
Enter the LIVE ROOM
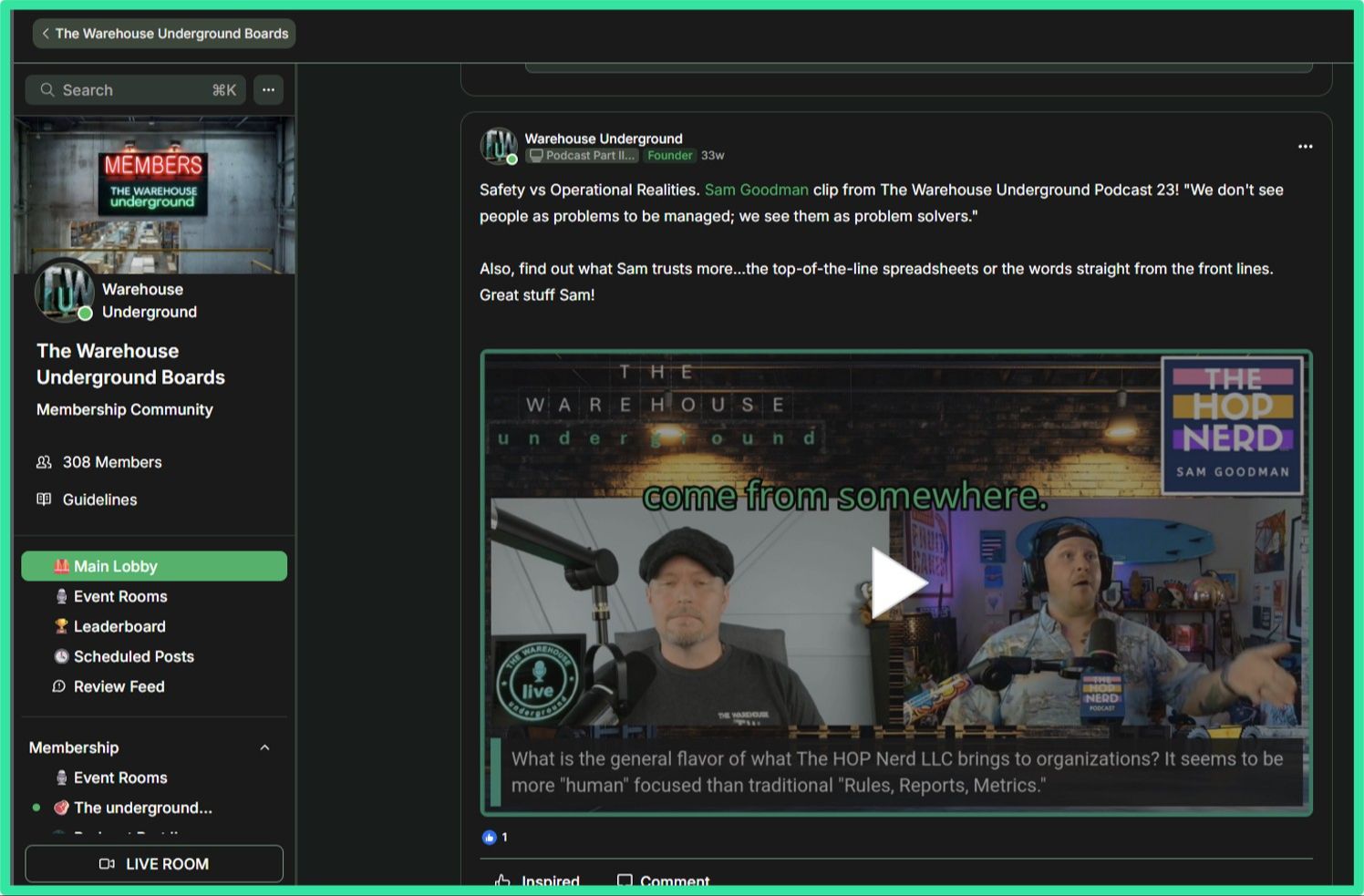click(154, 864)
